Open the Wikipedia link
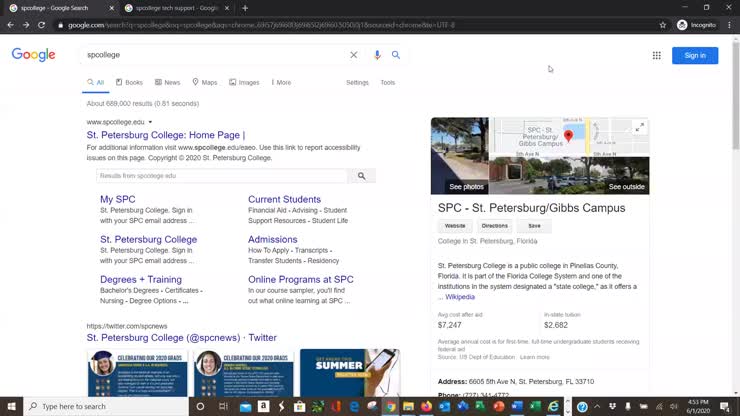Viewport: 740px width, 416px height. point(460,297)
